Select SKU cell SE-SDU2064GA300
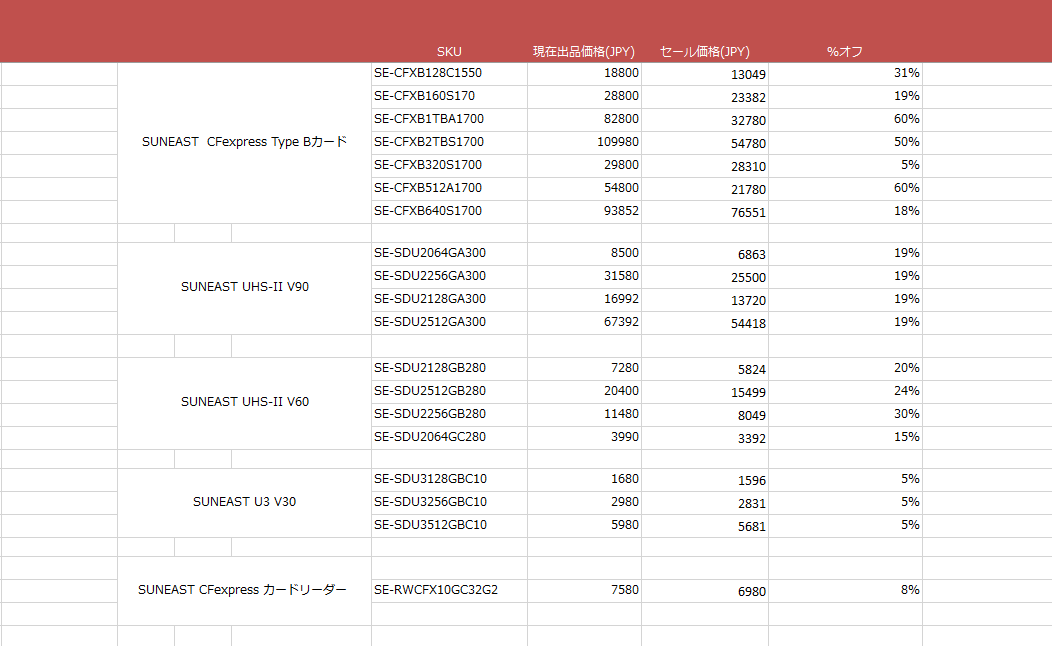 coord(449,254)
